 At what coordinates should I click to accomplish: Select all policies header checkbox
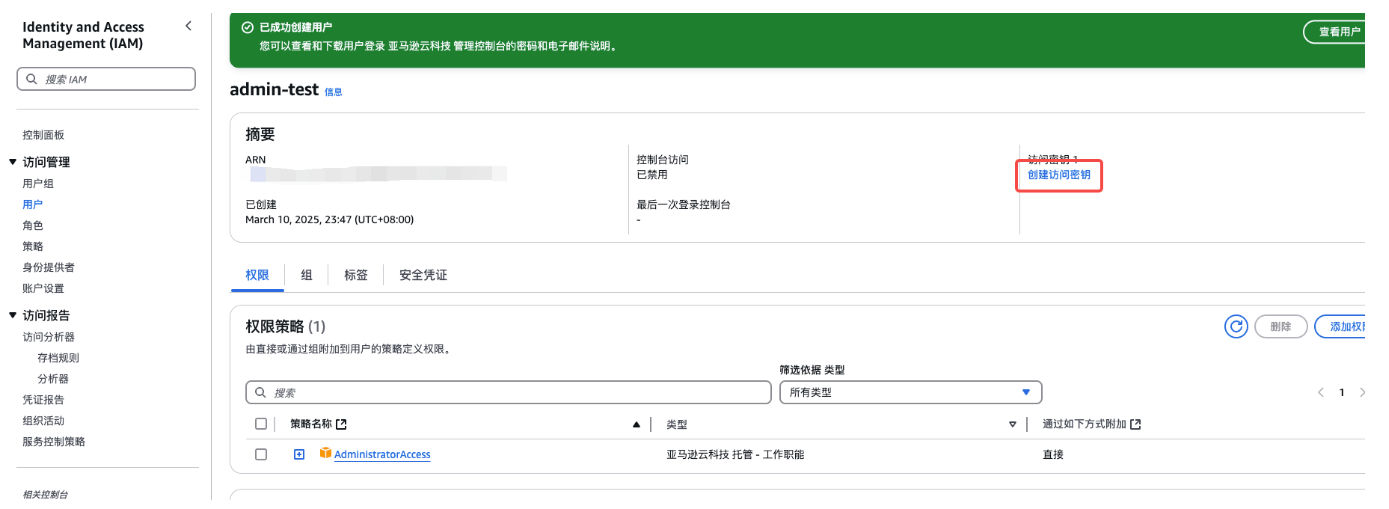click(261, 424)
